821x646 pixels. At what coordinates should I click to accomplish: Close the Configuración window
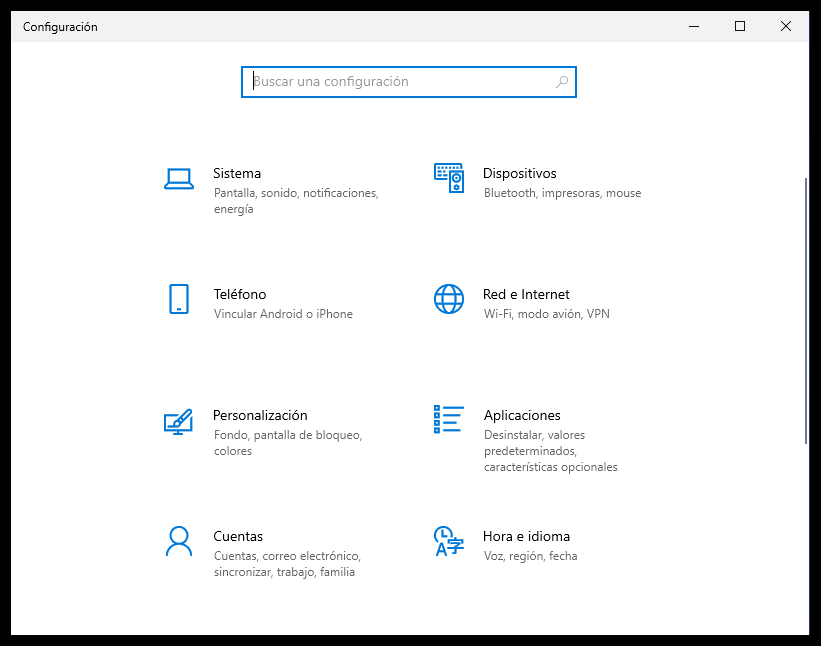[x=786, y=26]
